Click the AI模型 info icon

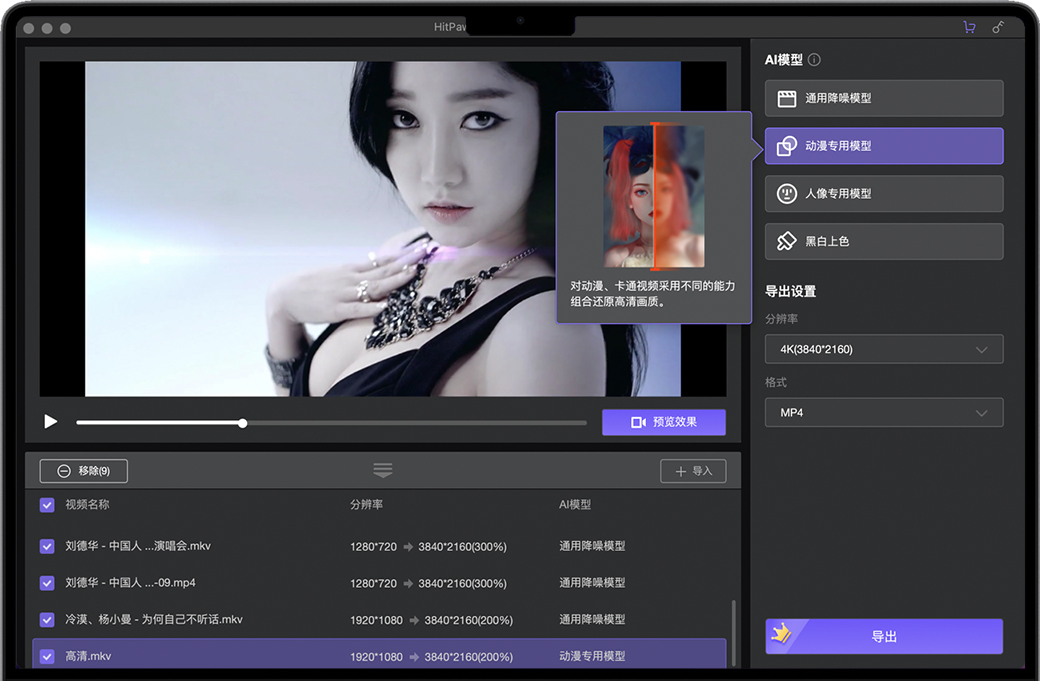click(x=814, y=60)
